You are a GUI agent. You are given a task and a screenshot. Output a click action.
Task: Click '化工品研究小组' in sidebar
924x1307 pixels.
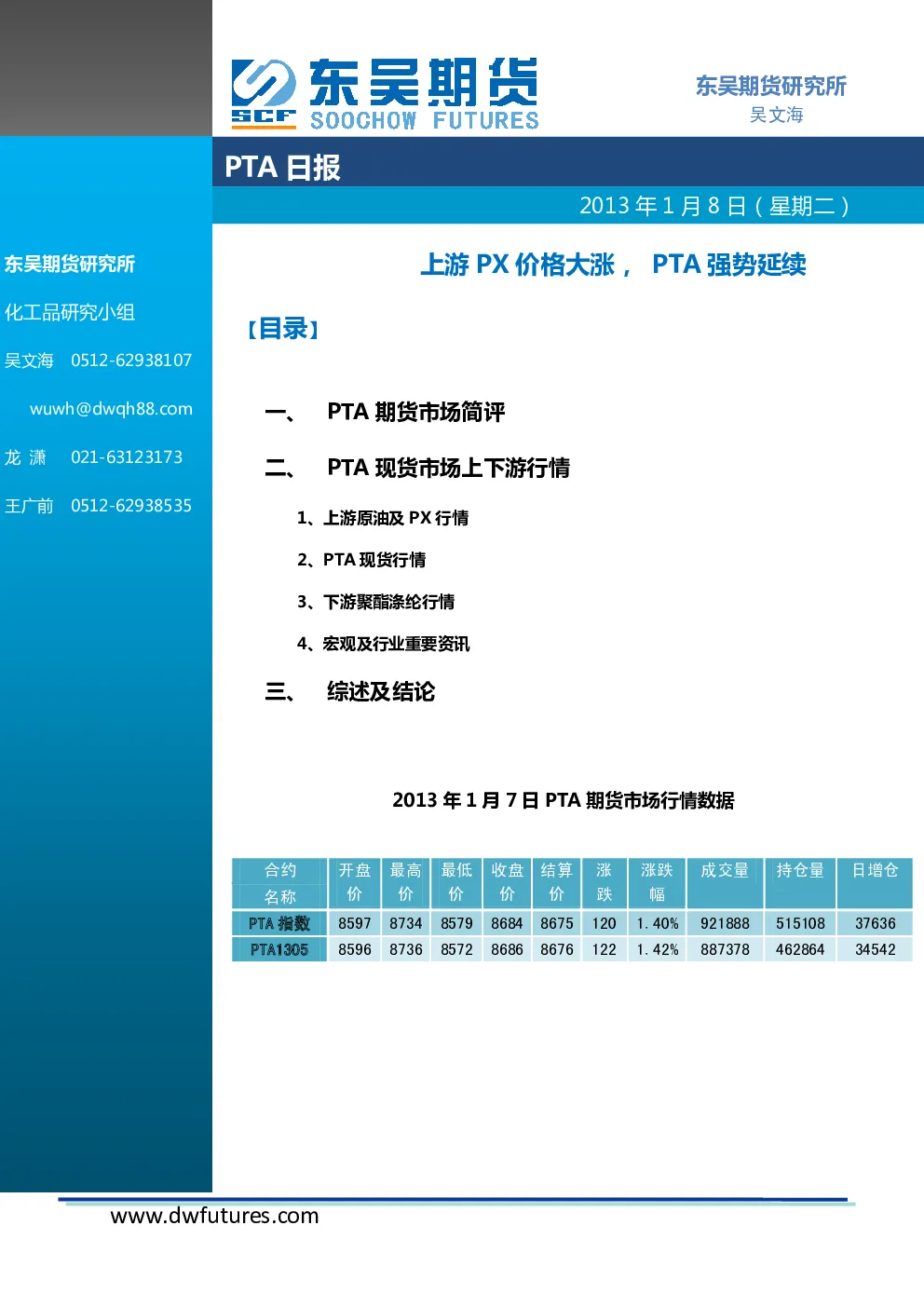[70, 312]
